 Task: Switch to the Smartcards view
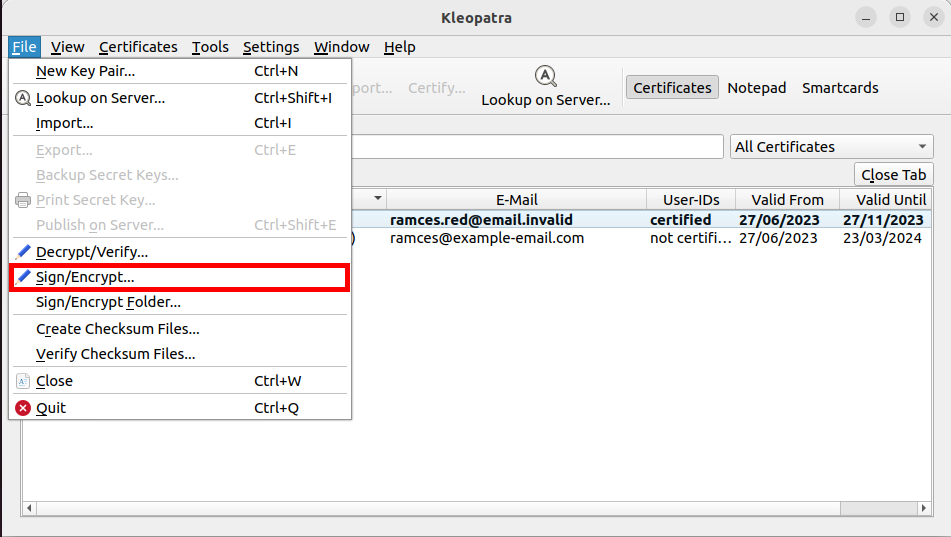[x=840, y=87]
